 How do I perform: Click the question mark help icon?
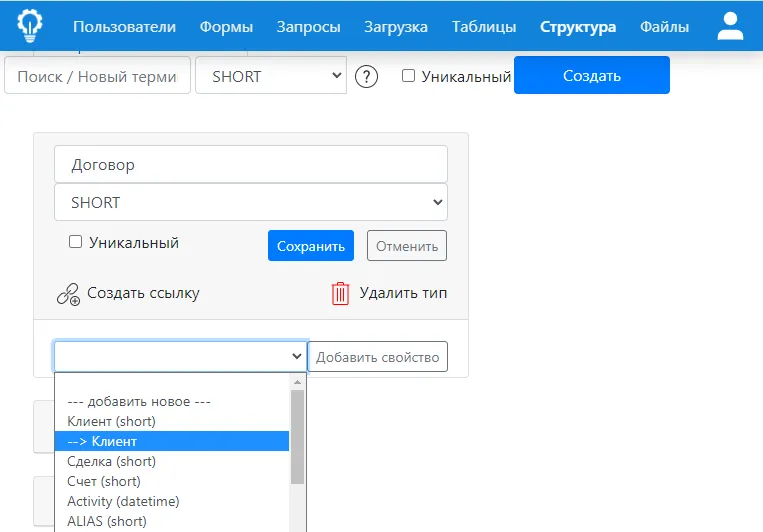click(366, 76)
